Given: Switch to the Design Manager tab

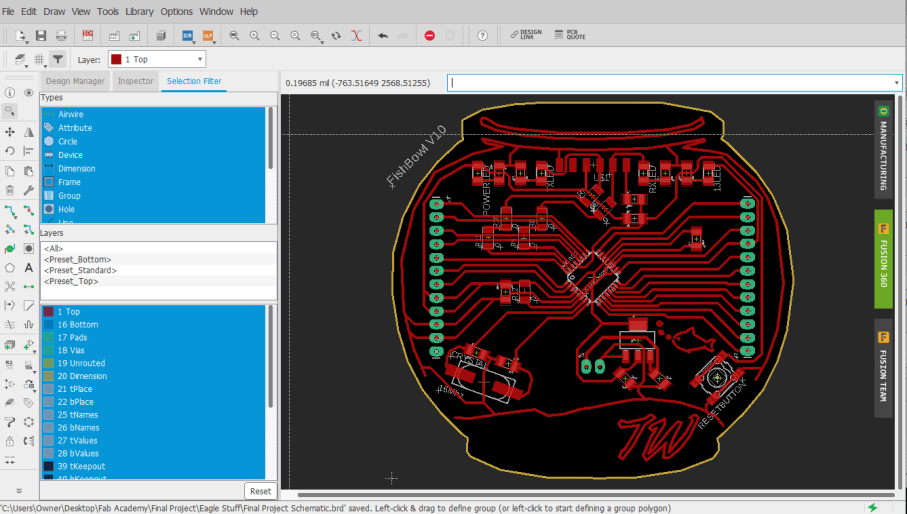Looking at the screenshot, I should 75,81.
